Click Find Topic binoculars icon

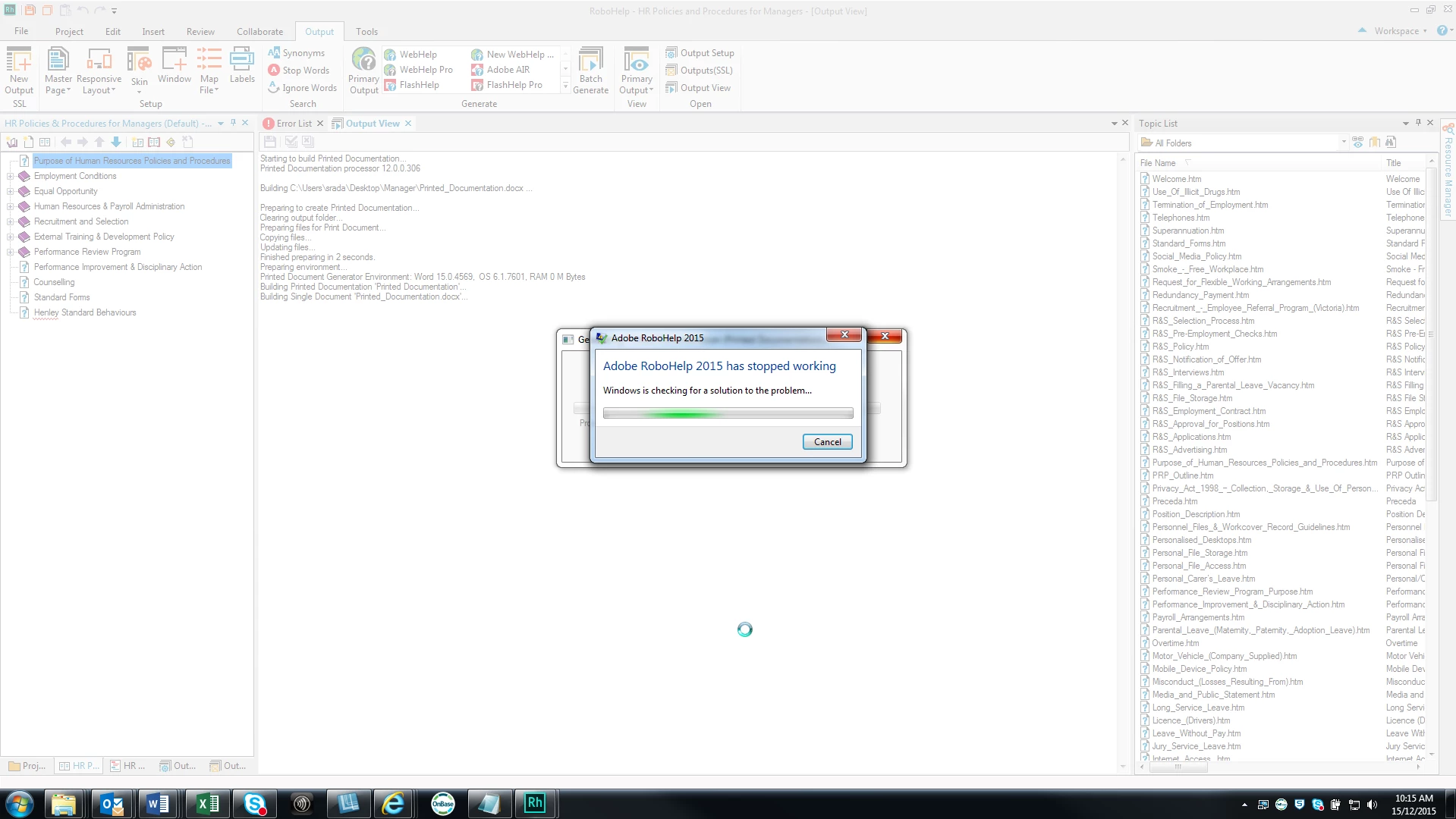tap(1391, 143)
